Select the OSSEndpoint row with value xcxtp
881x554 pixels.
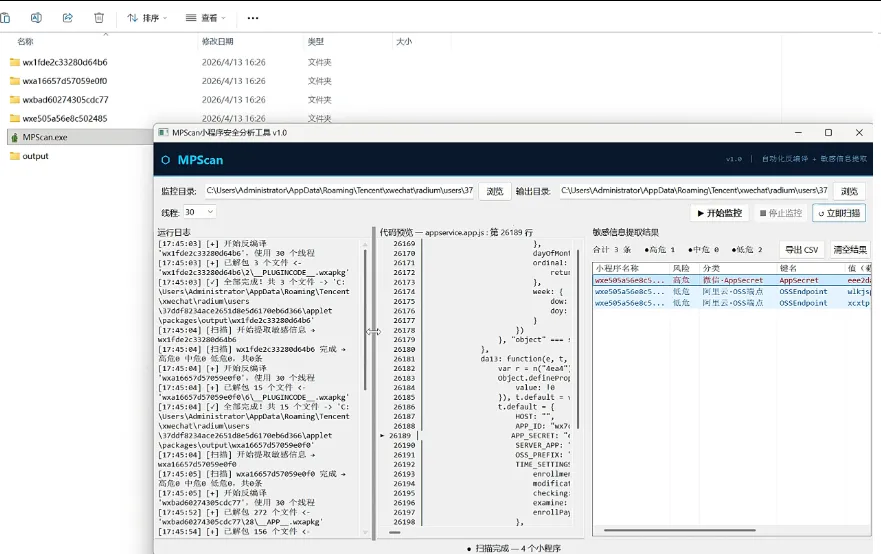point(732,303)
